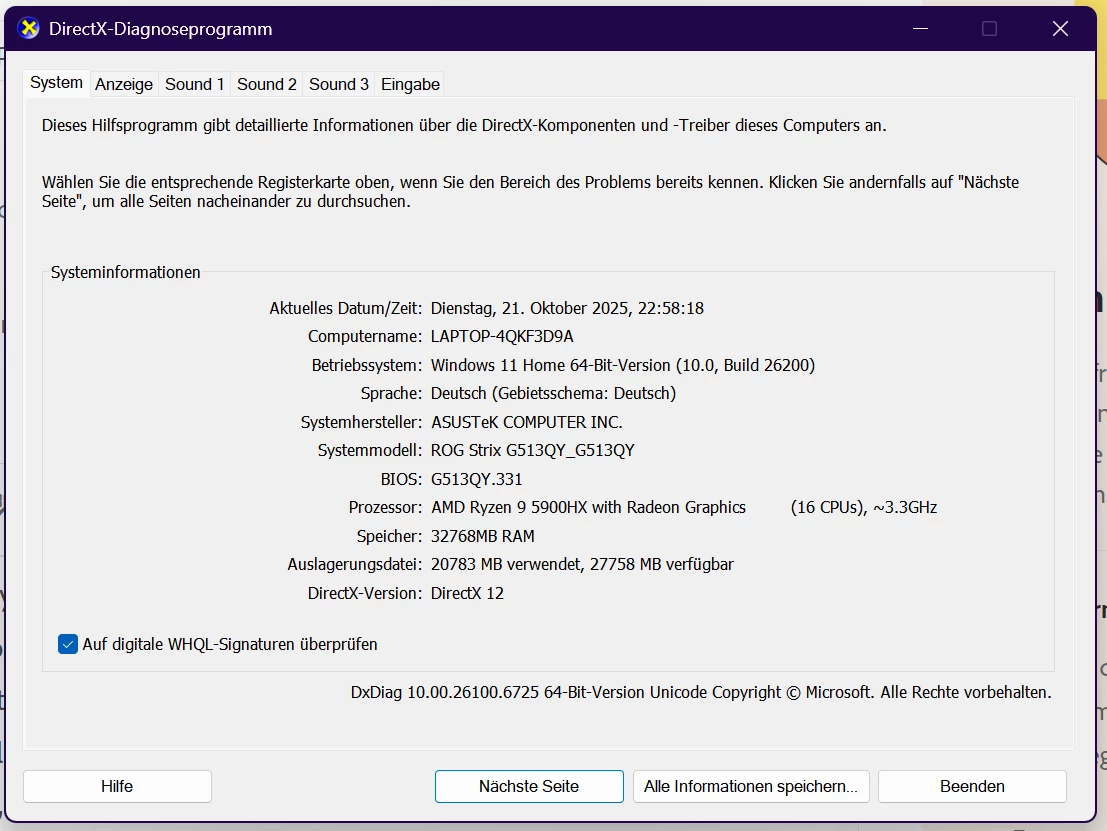
Task: Click the Hilfe button
Action: click(x=117, y=786)
